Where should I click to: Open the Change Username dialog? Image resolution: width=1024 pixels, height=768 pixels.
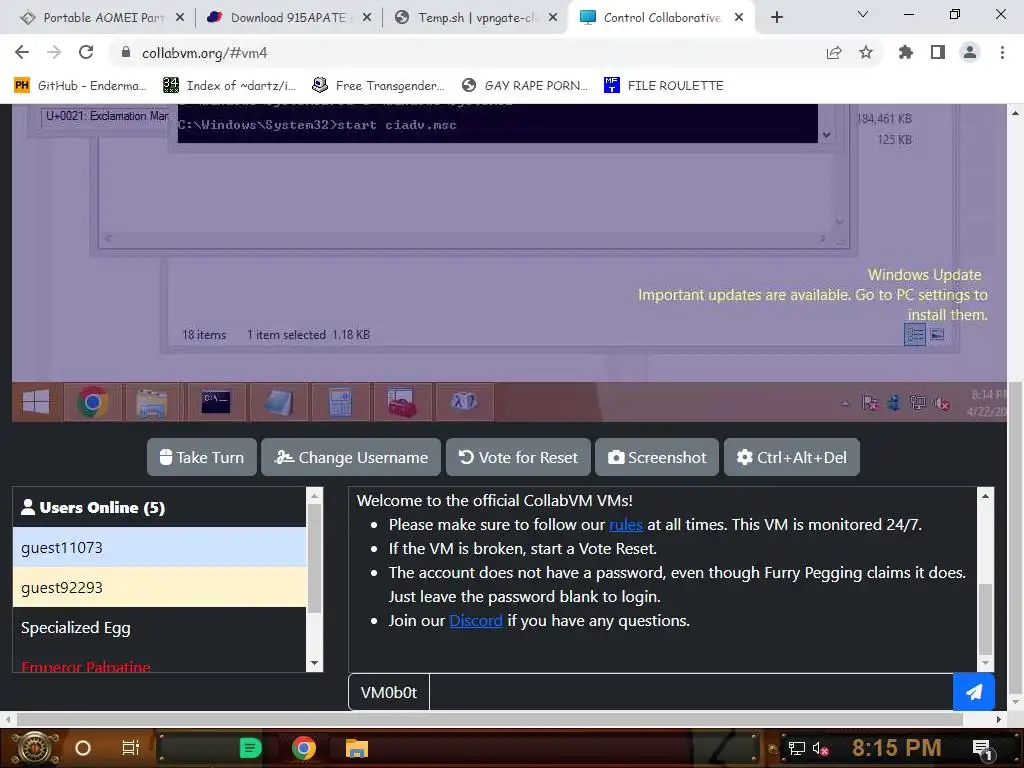tap(351, 457)
